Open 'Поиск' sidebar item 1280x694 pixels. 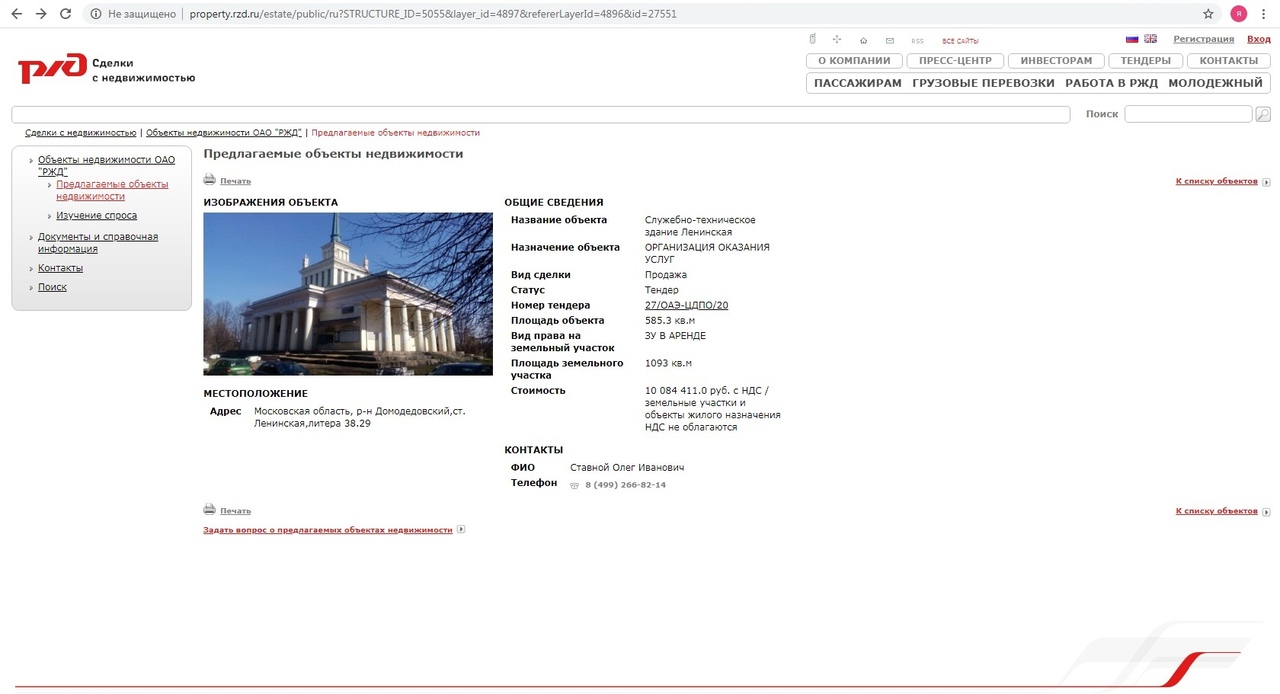click(x=52, y=287)
